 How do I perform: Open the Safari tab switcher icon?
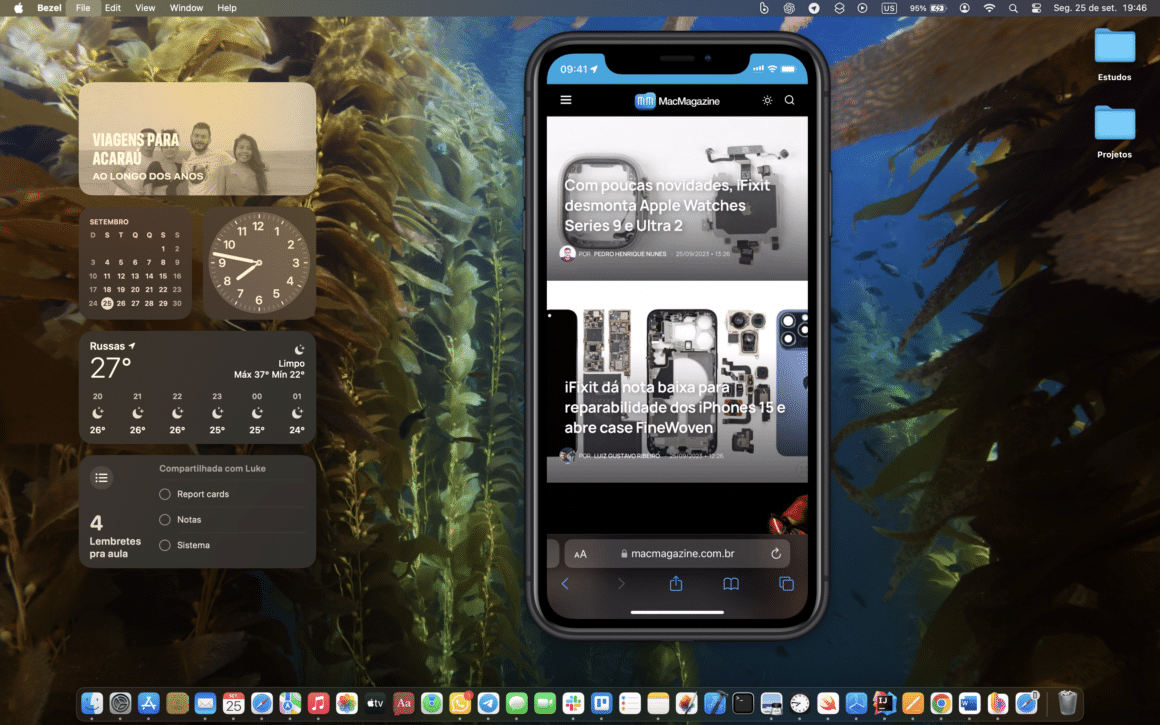click(787, 584)
